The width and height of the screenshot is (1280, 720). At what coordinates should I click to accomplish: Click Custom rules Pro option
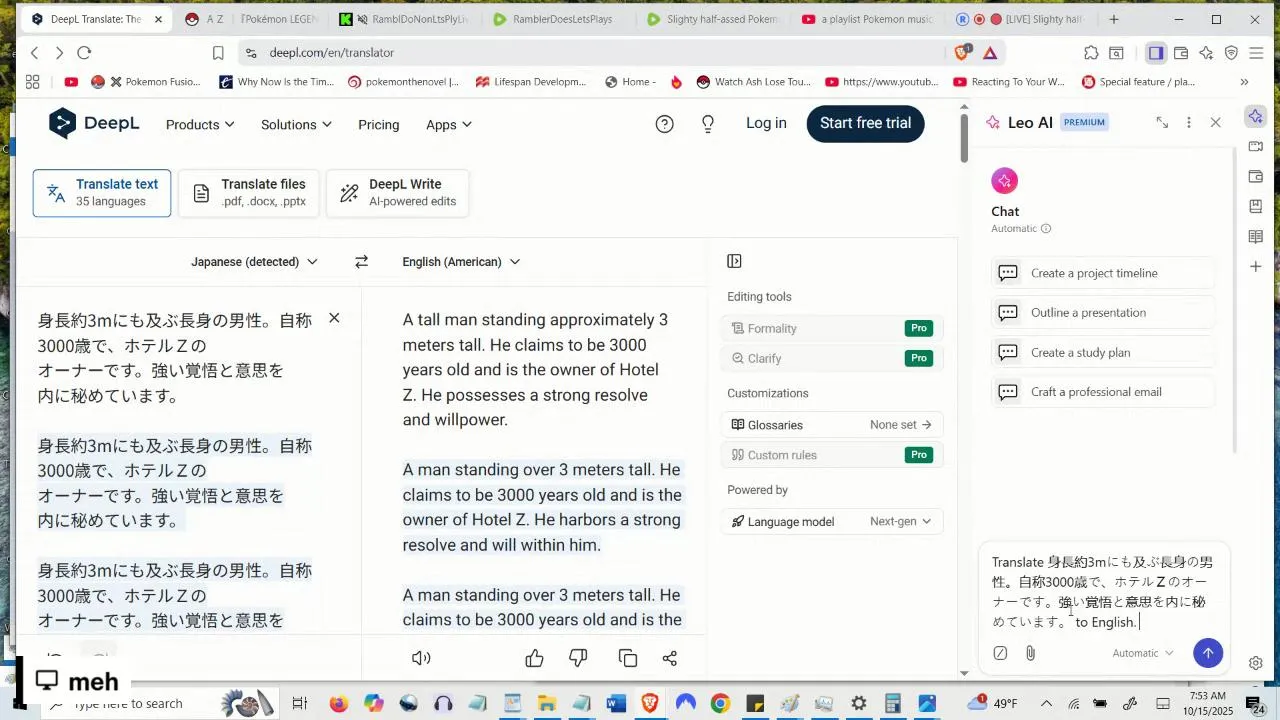point(832,455)
